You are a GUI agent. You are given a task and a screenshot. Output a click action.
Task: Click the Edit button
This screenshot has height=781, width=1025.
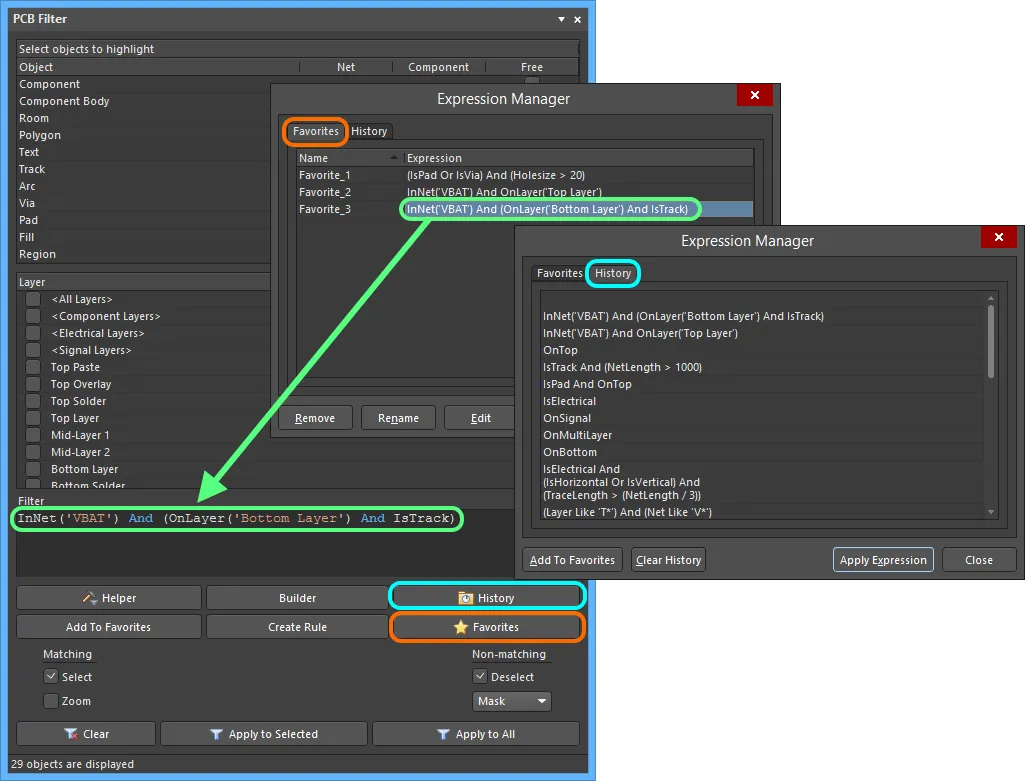pyautogui.click(x=480, y=418)
